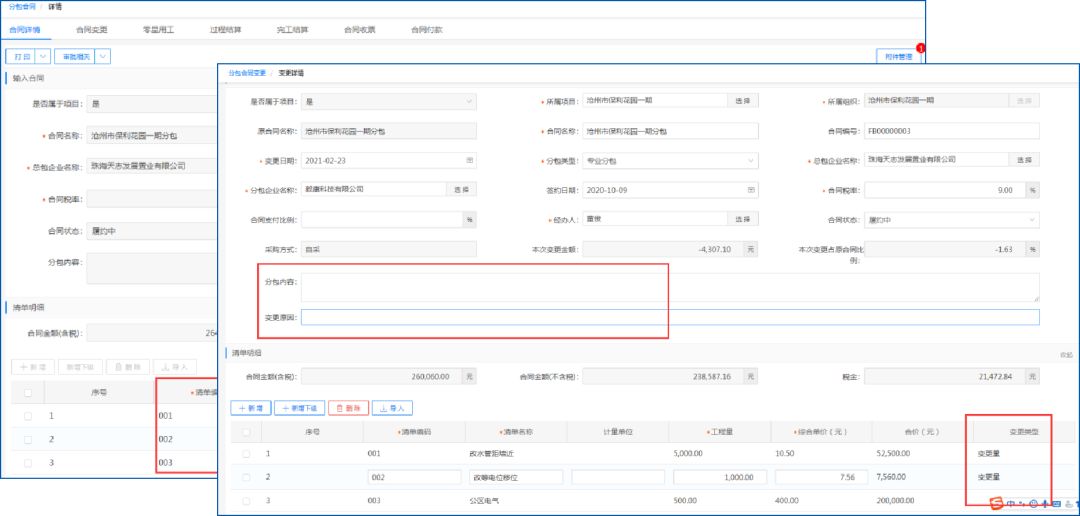
Task: Open the 完工结算 tab
Action: point(292,30)
